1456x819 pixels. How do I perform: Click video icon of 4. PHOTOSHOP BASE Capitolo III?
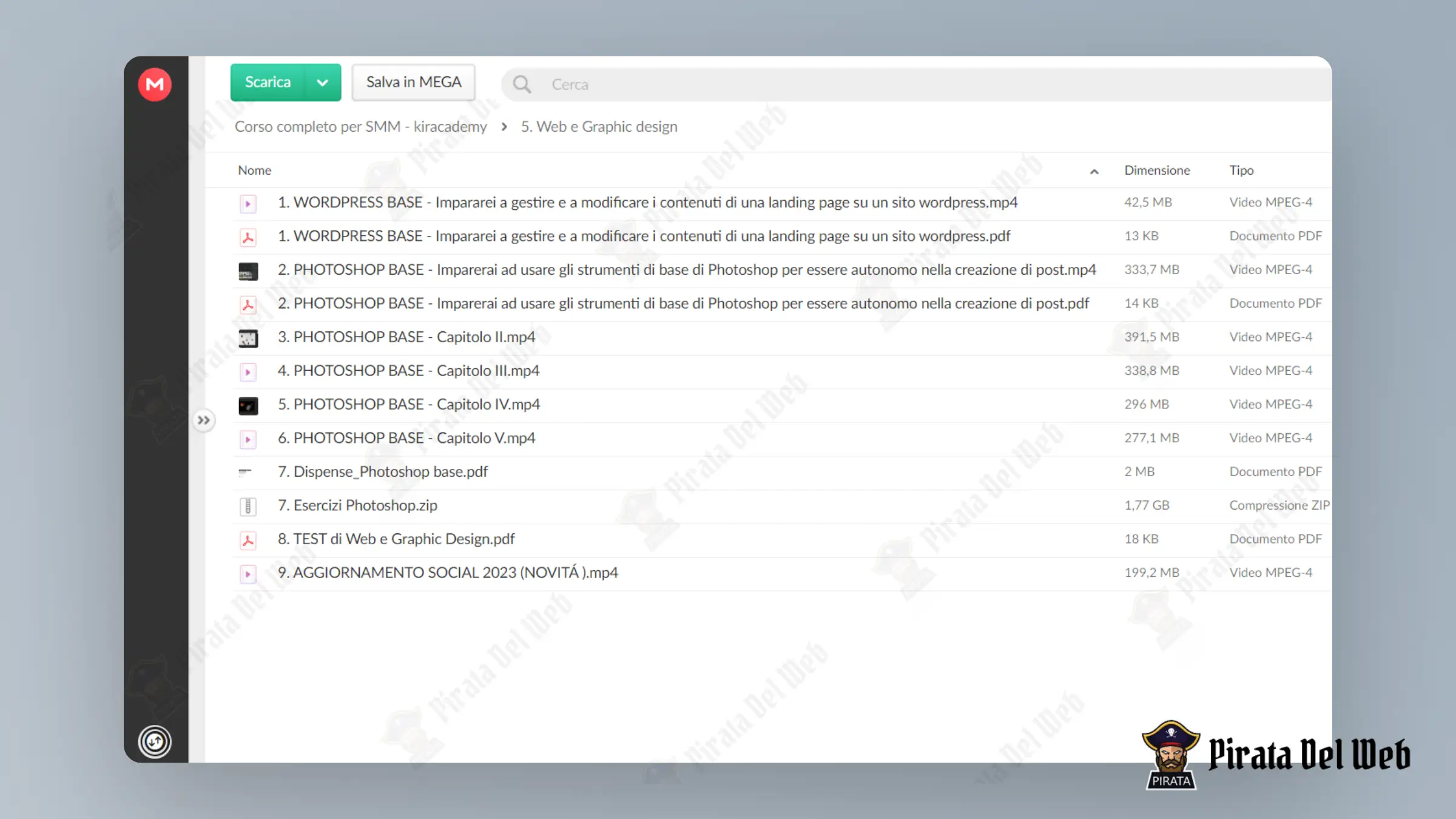click(248, 371)
